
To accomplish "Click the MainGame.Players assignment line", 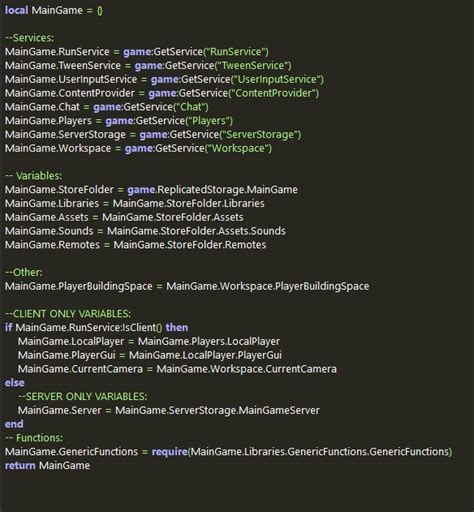I will point(119,121).
